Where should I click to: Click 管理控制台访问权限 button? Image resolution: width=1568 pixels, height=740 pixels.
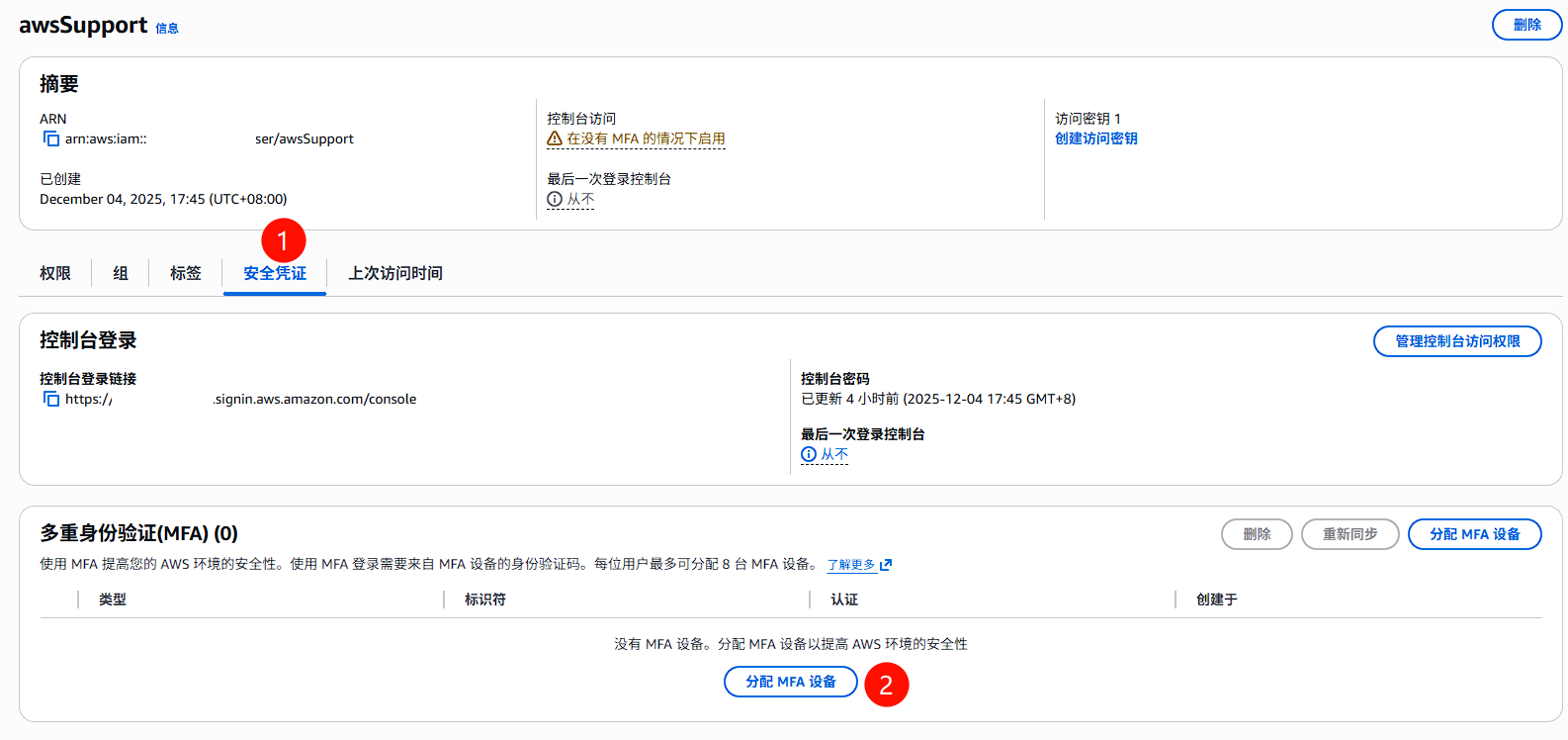point(1457,341)
